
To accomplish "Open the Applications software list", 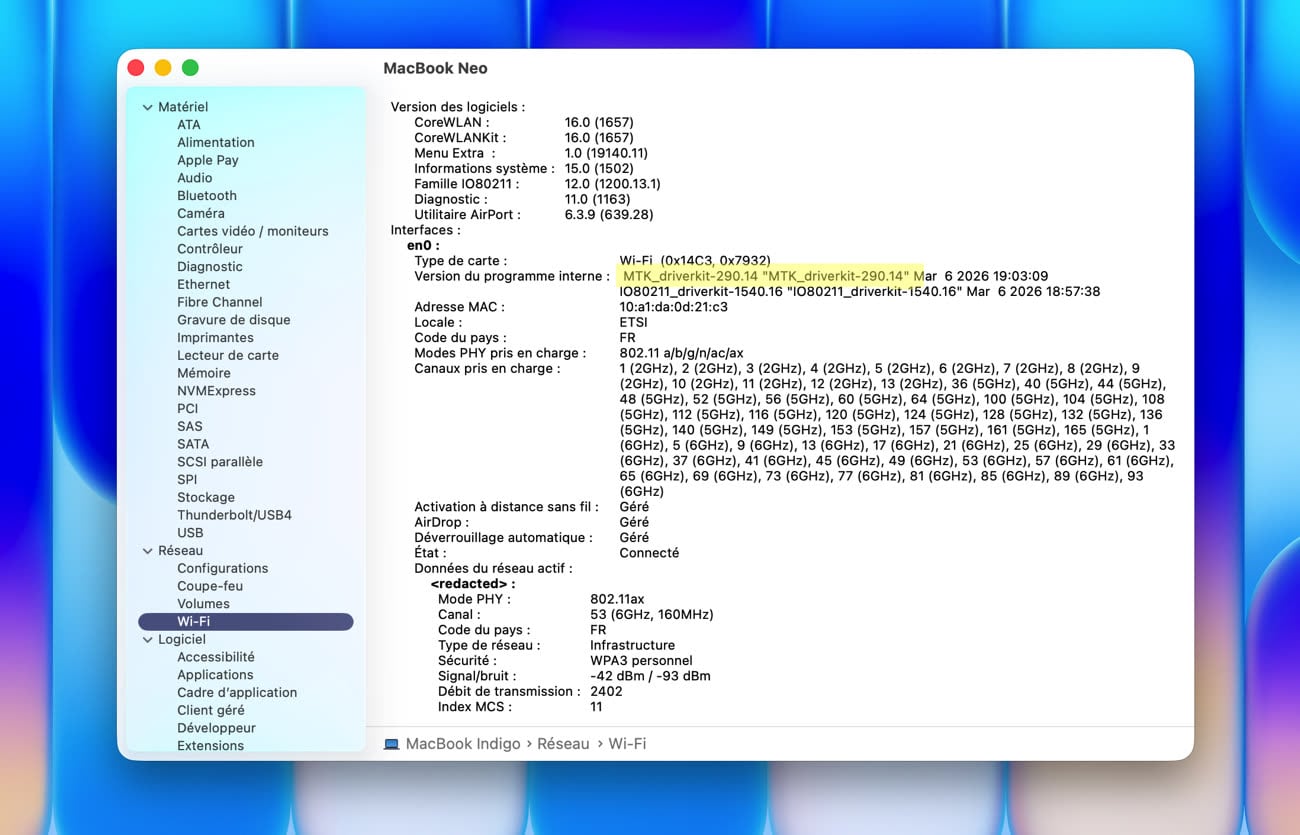I will point(215,675).
